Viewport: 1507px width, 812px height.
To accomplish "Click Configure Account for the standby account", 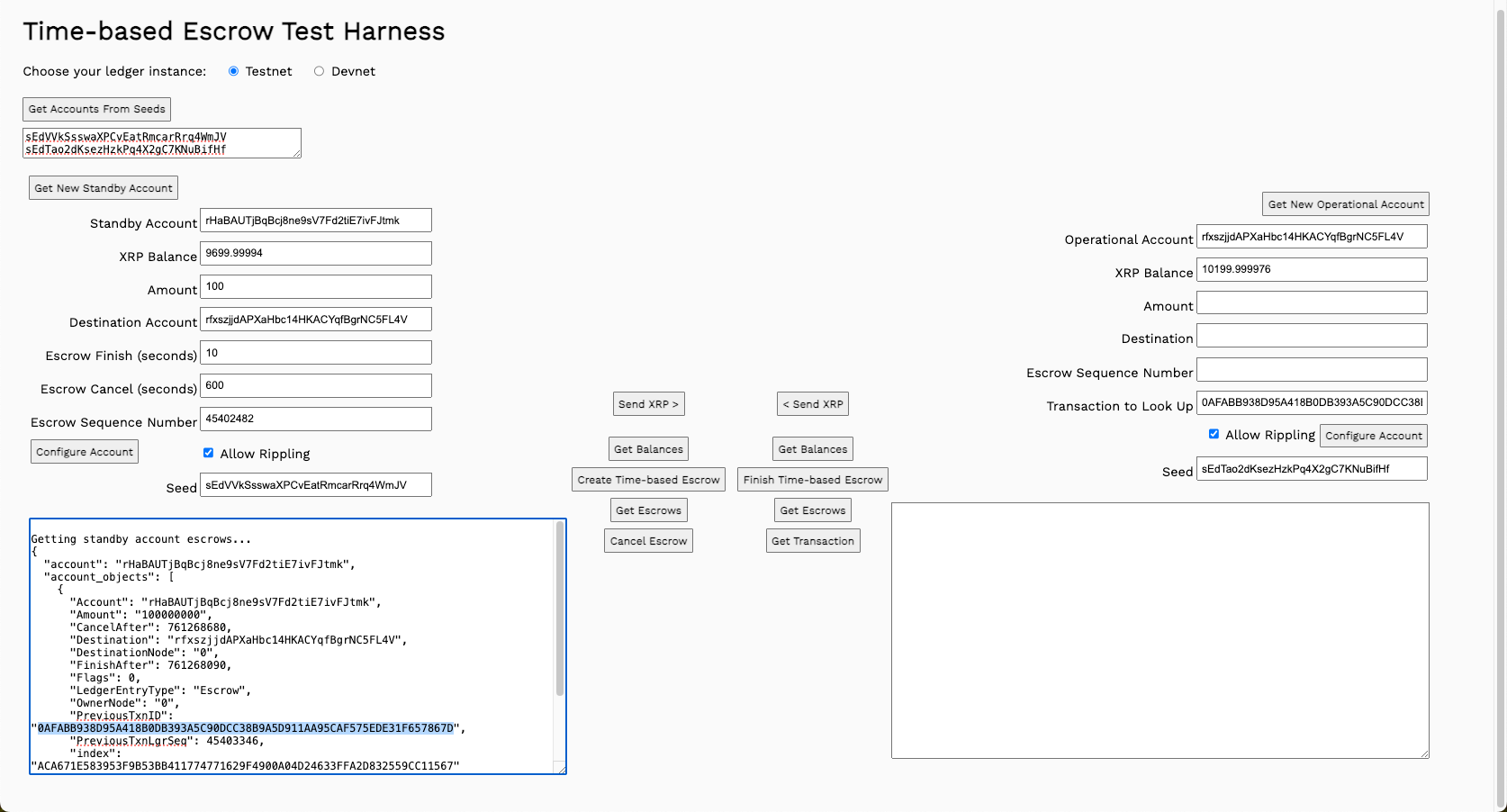I will pos(84,451).
